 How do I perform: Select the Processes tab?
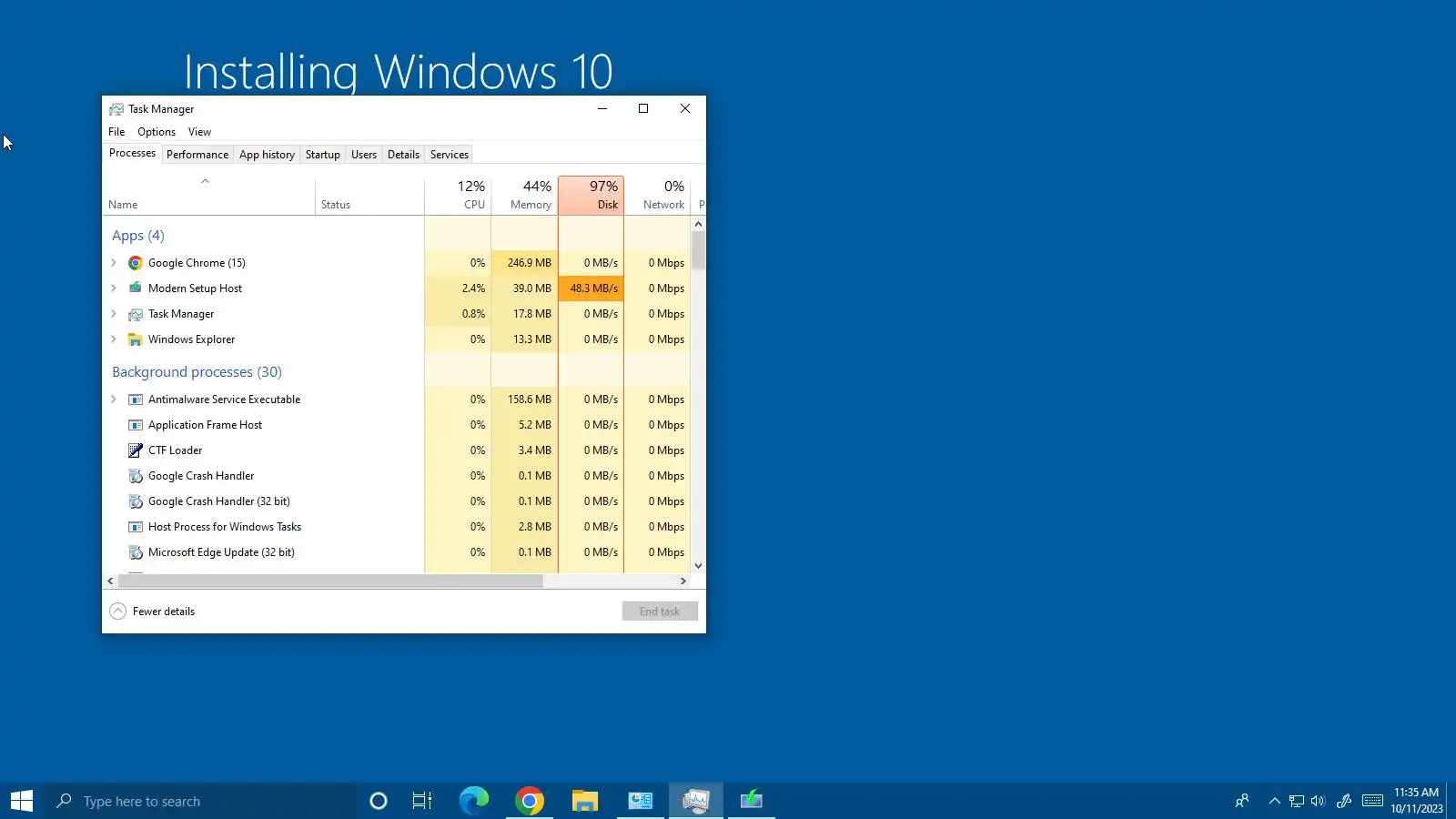pos(132,154)
